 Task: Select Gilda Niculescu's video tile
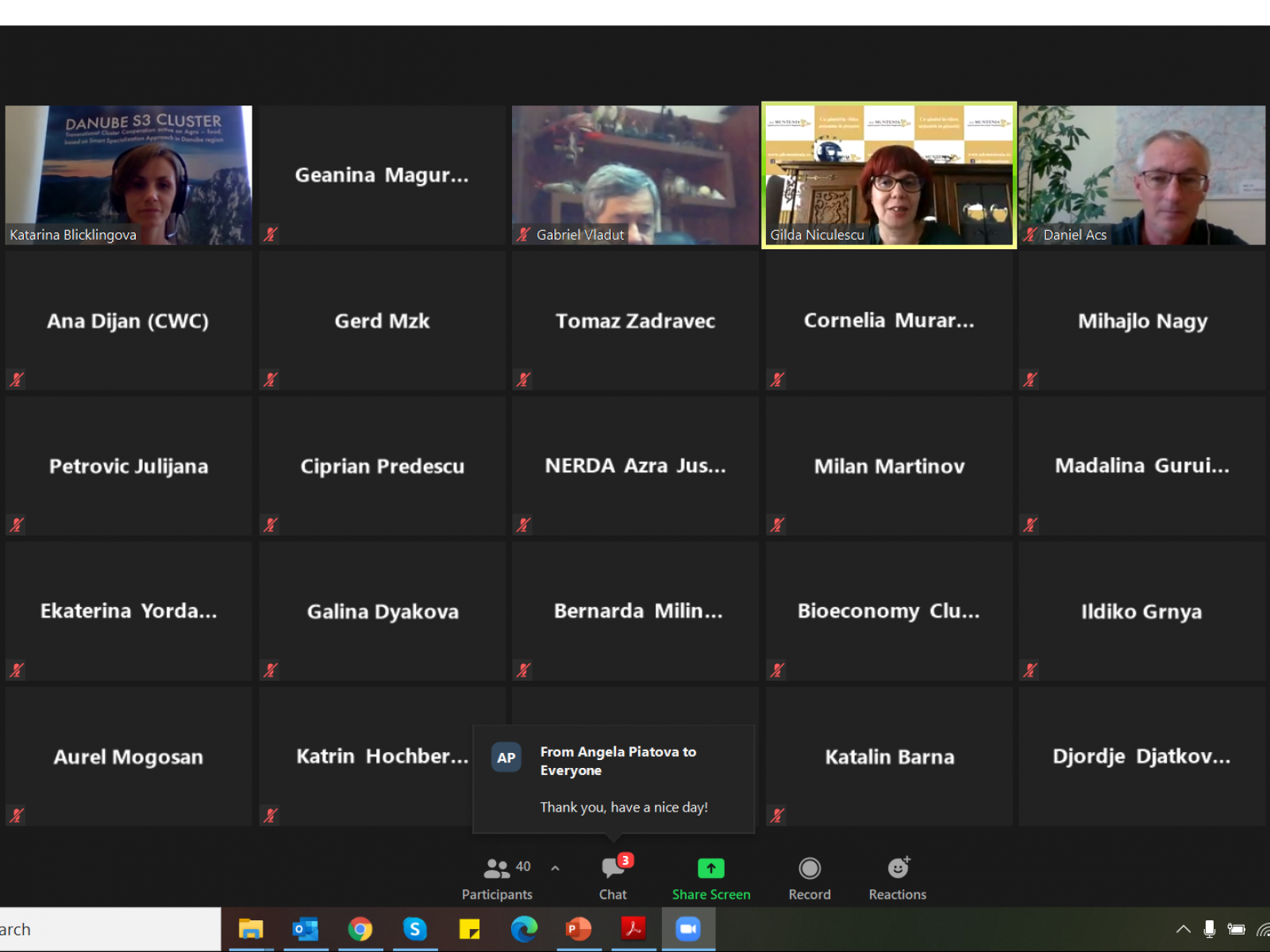(x=889, y=175)
